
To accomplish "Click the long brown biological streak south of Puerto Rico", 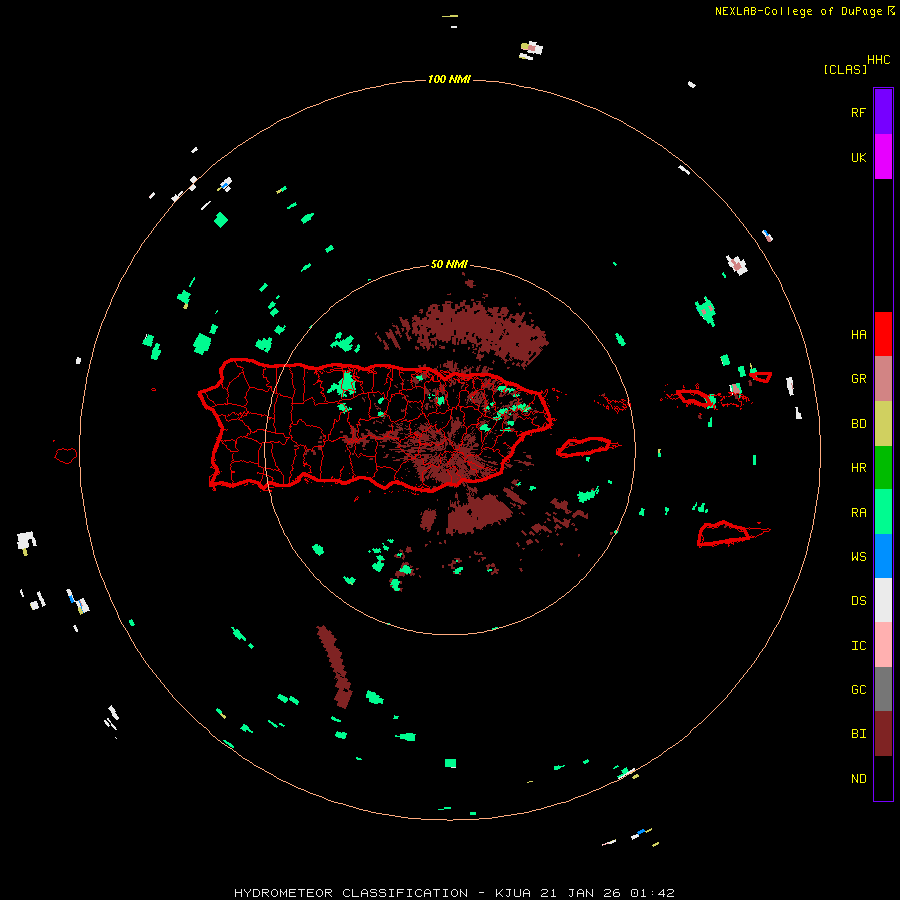I will point(335,666).
